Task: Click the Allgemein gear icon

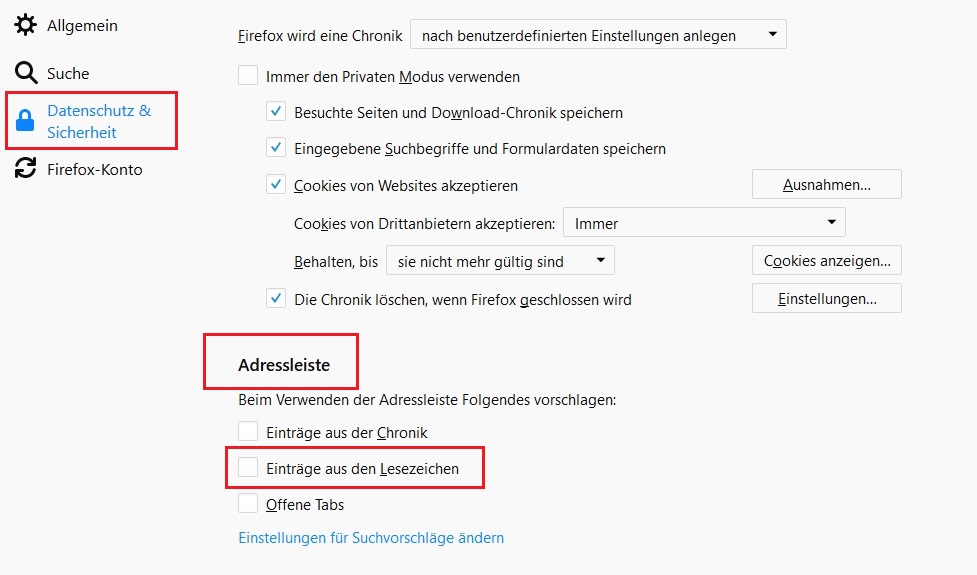Action: pyautogui.click(x=25, y=25)
